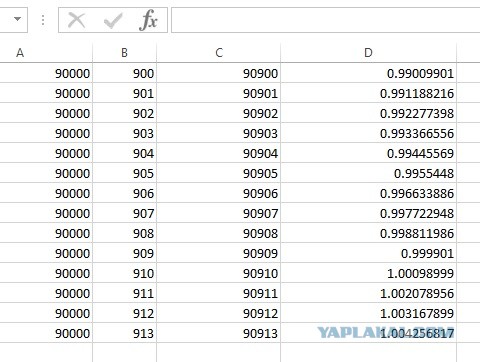Select cell with value 0.997722948
This screenshot has height=362, width=480.
click(x=369, y=213)
